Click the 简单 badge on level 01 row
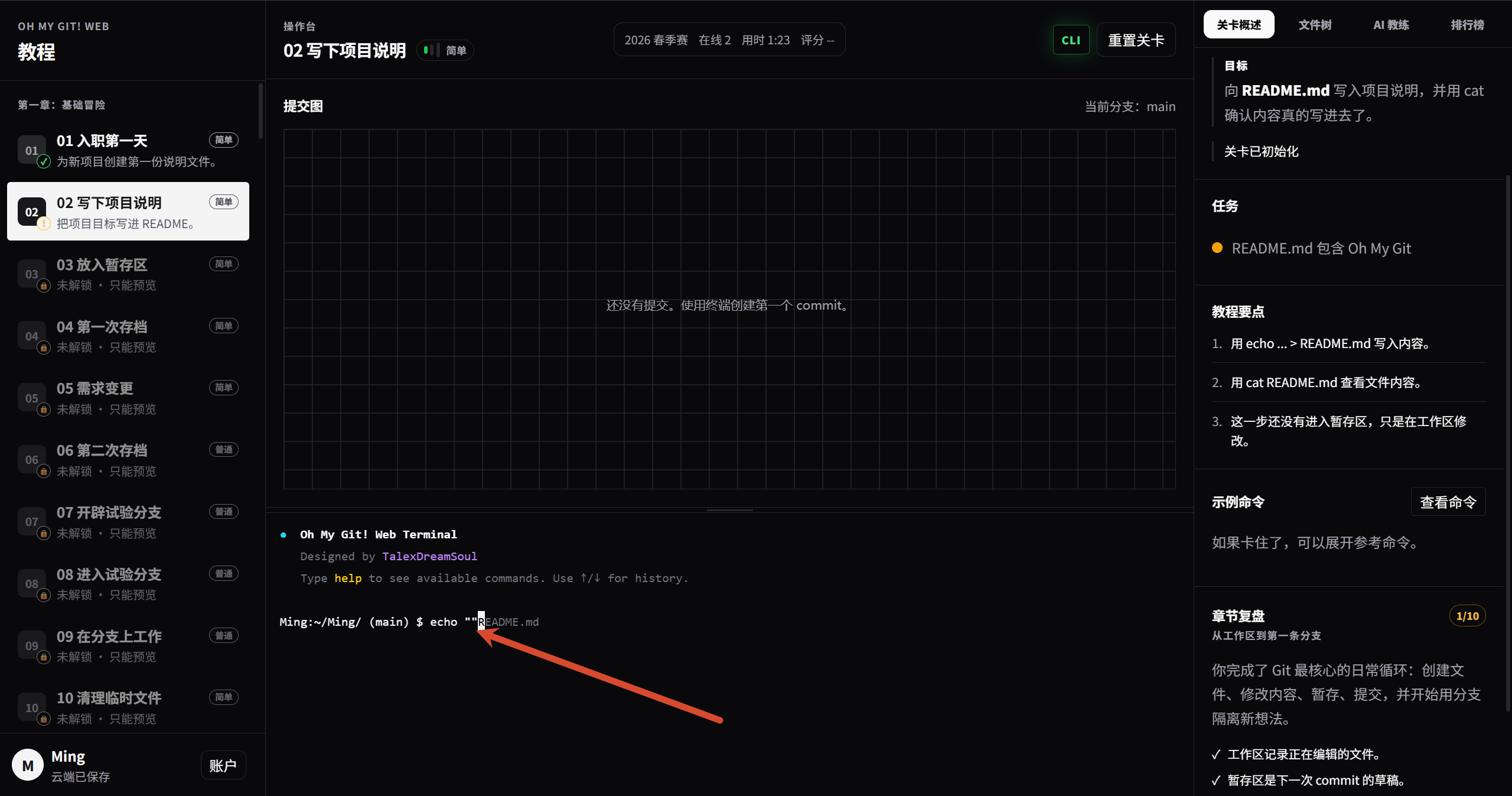The image size is (1512, 796). pyautogui.click(x=224, y=140)
